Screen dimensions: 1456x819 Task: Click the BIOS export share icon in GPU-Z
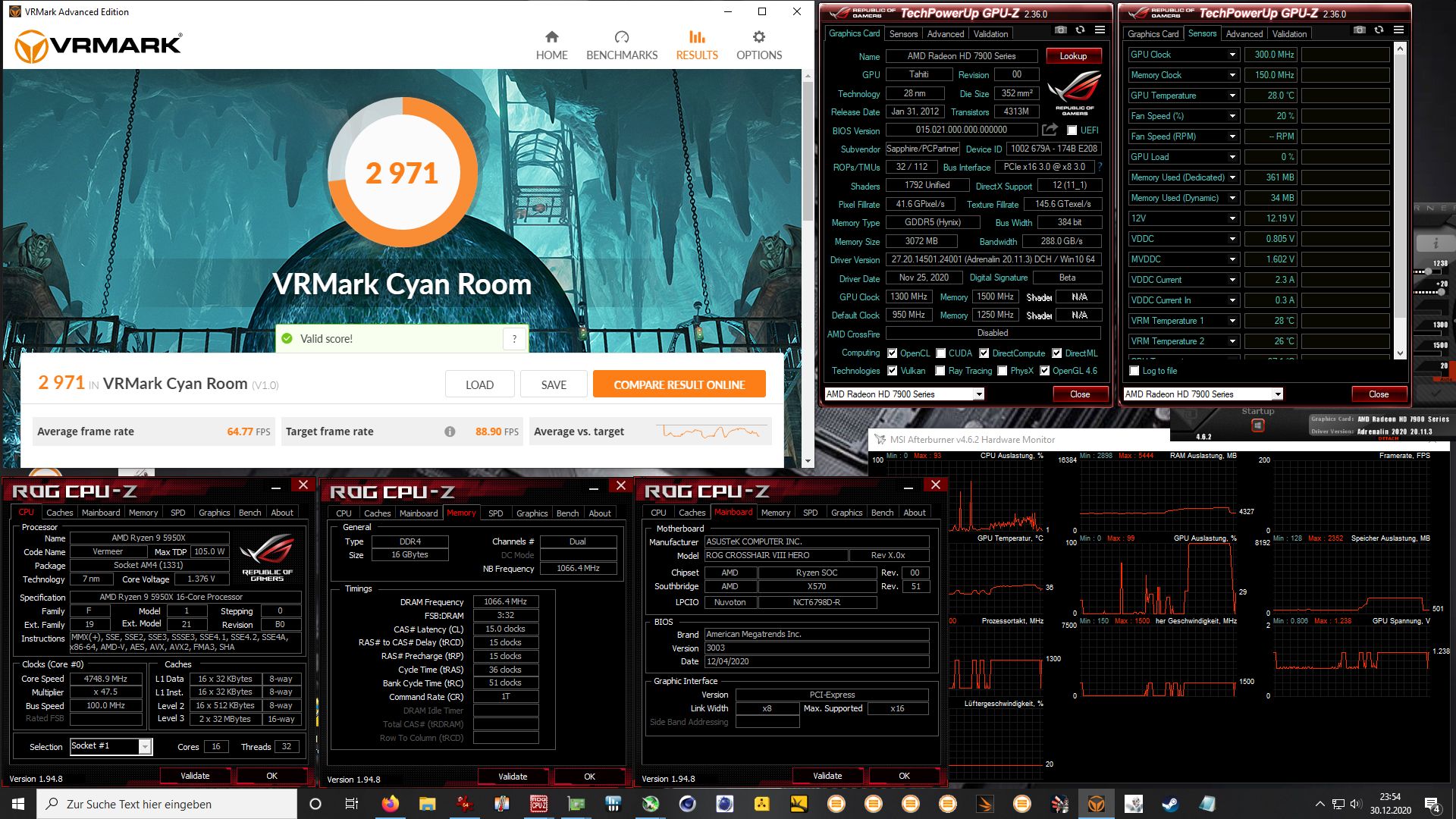[1050, 130]
